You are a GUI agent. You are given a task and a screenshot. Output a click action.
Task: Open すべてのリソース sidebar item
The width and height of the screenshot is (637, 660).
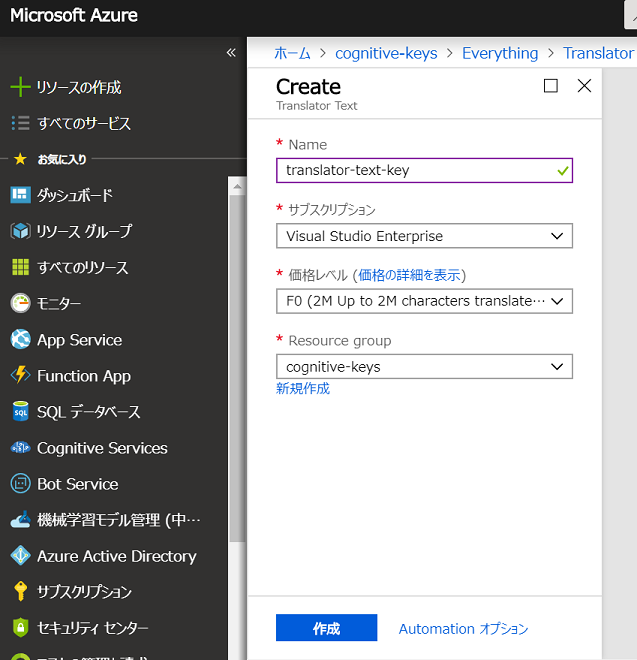[83, 267]
